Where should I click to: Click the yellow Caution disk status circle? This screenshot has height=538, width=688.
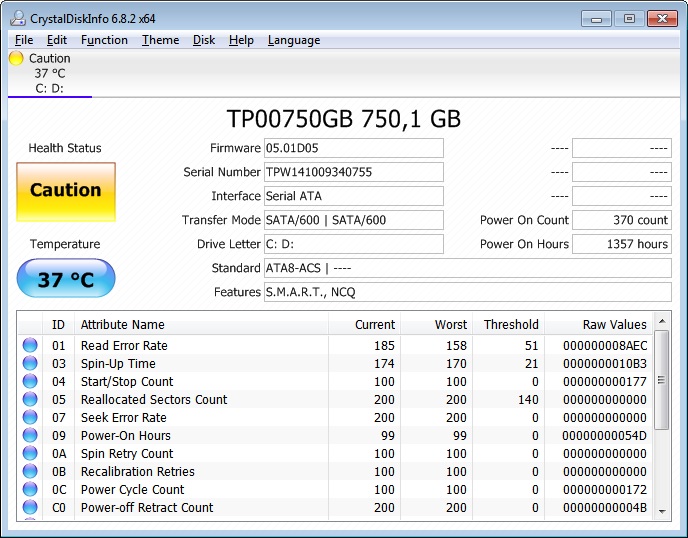(x=16, y=58)
